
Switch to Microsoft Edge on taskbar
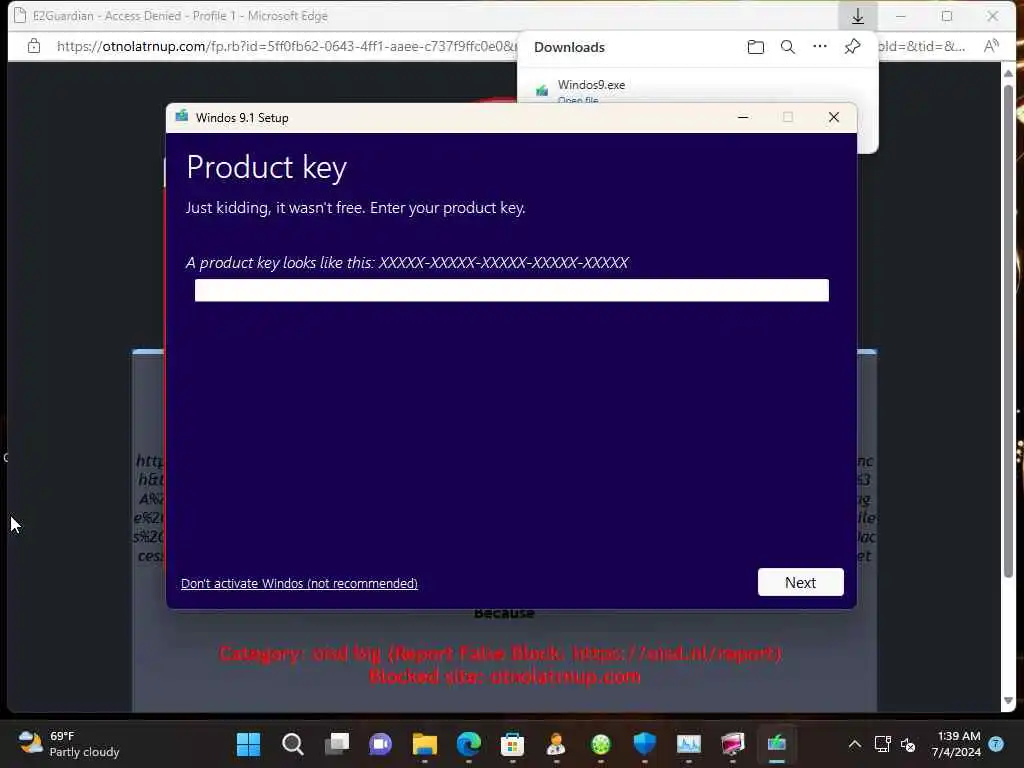pyautogui.click(x=468, y=744)
